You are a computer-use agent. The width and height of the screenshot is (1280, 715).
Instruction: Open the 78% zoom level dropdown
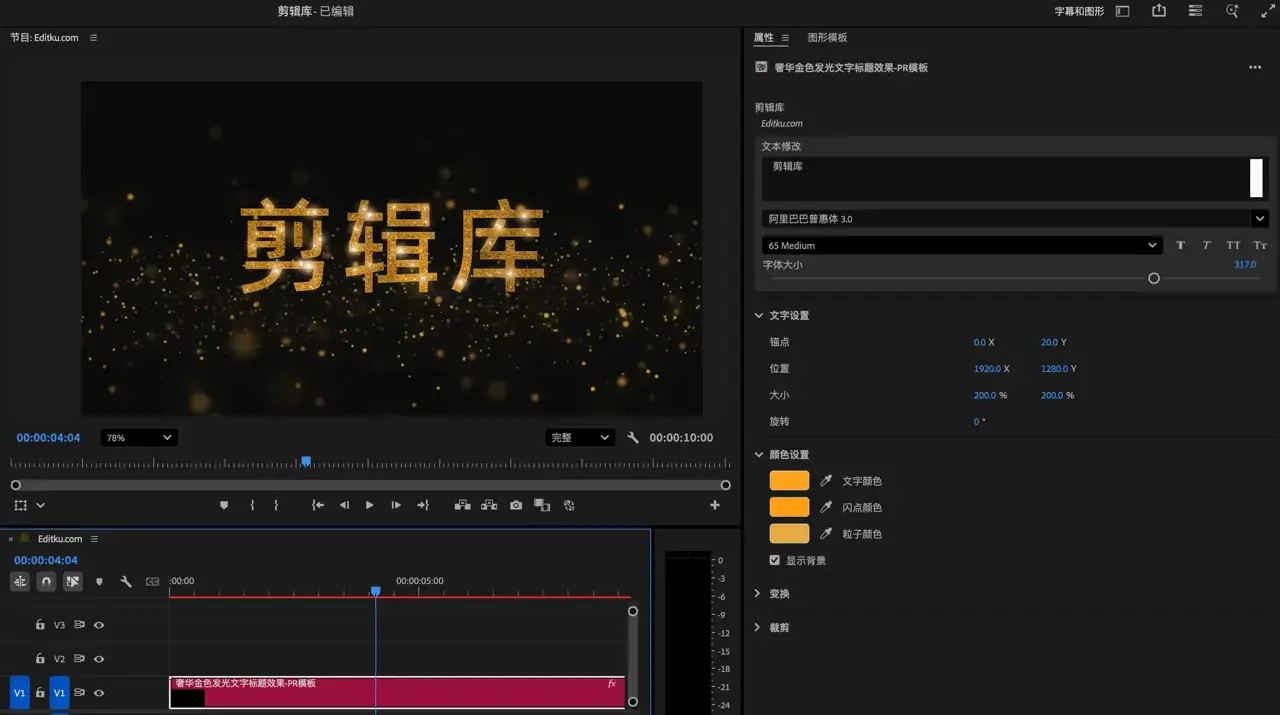point(139,438)
